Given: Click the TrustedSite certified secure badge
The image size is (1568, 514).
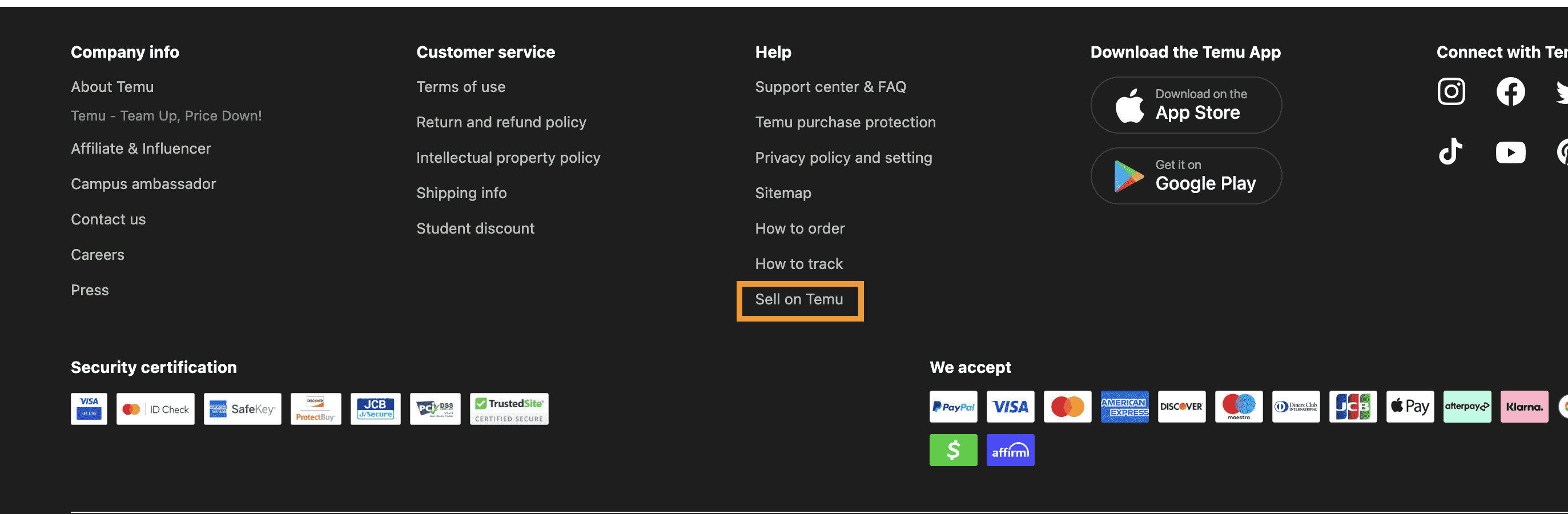Looking at the screenshot, I should [508, 409].
